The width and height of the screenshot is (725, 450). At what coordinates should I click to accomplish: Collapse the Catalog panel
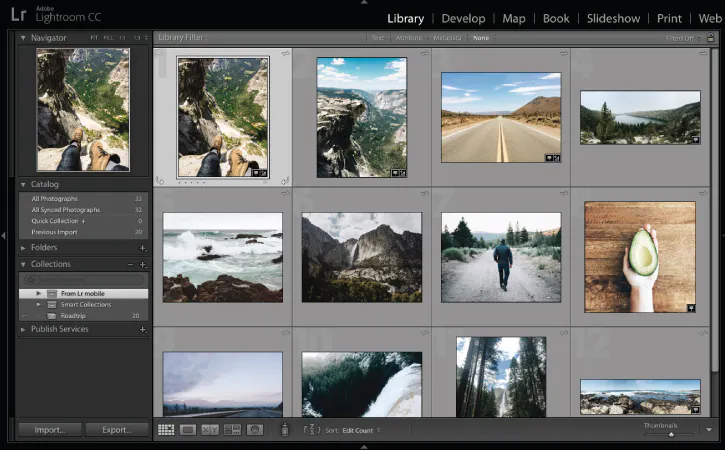pos(23,185)
